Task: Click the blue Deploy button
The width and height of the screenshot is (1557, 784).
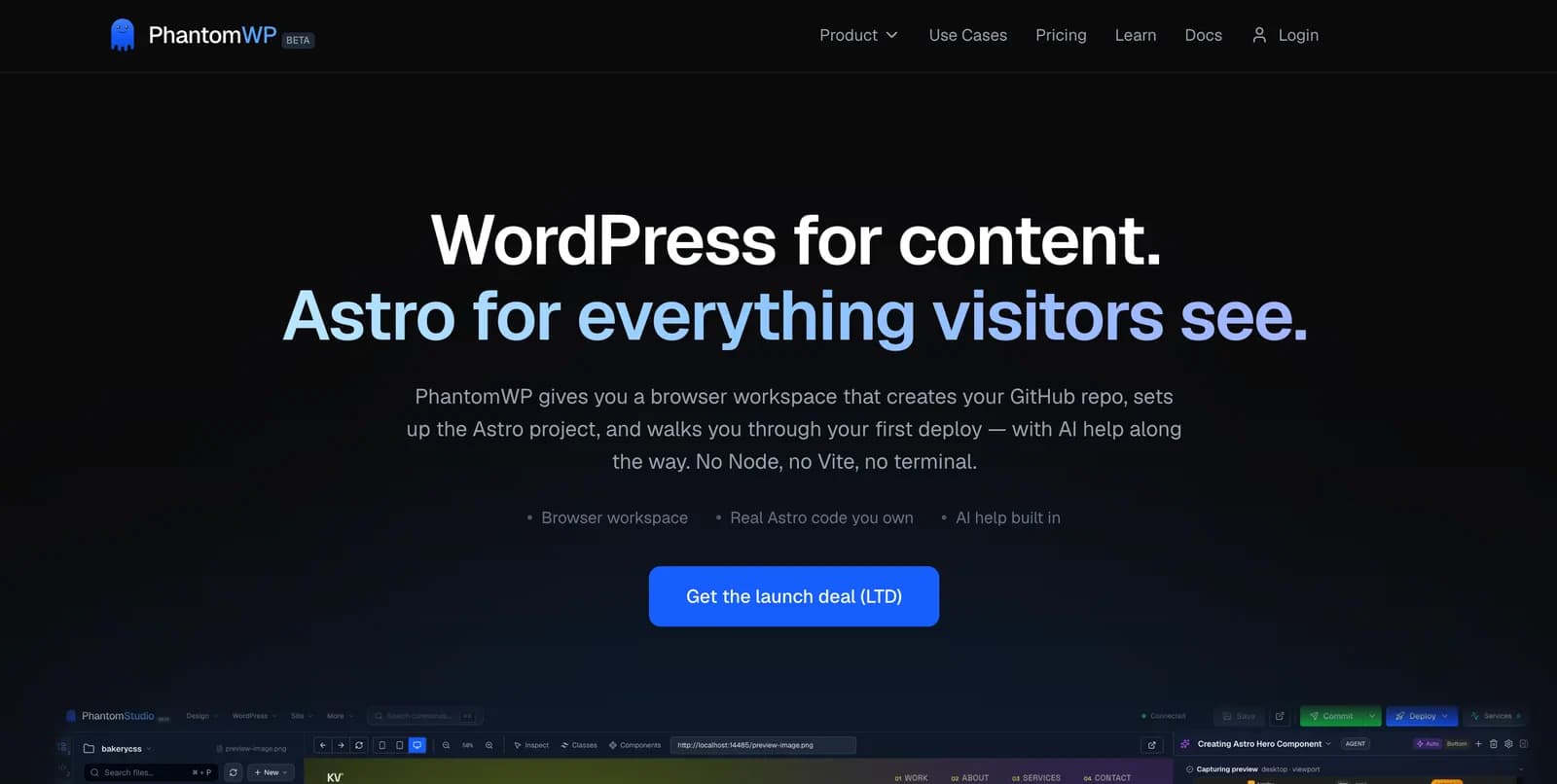Action: [x=1422, y=716]
